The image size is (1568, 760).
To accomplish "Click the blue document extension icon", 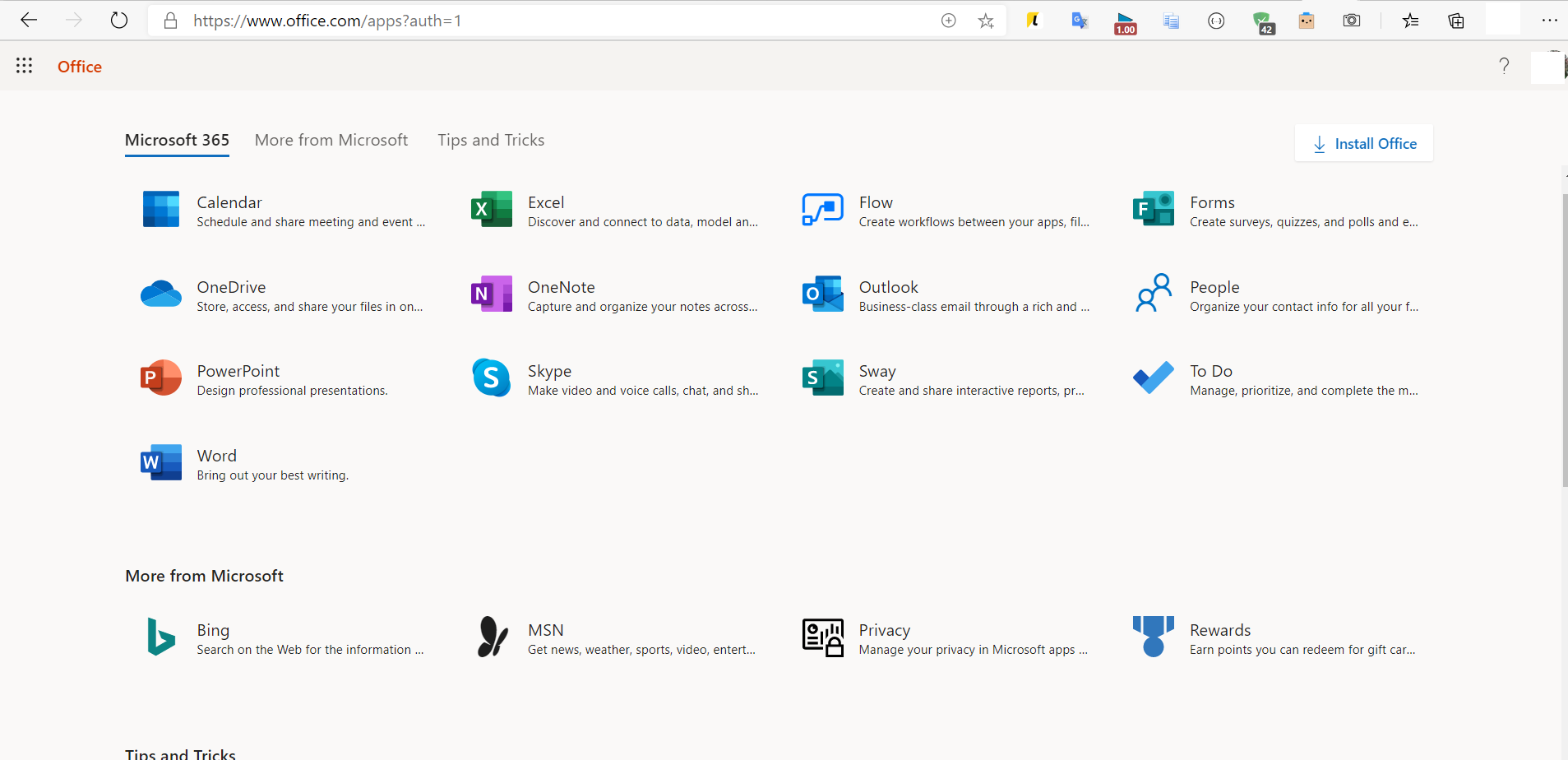I will [1171, 21].
